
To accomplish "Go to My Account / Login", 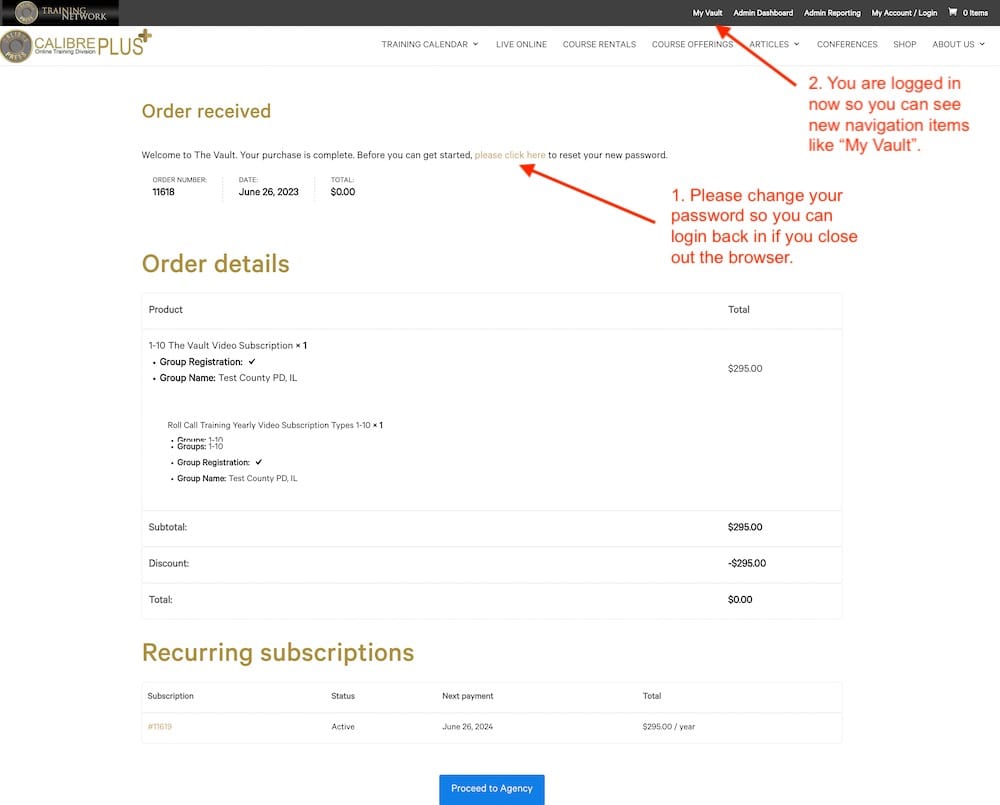I will tap(904, 13).
